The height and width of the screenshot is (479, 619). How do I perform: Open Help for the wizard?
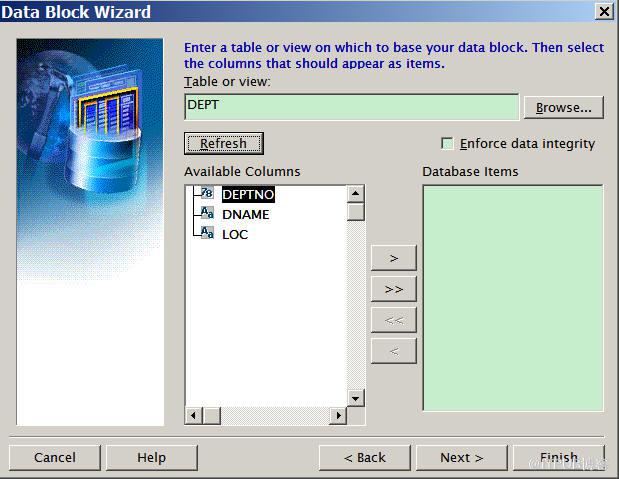152,458
